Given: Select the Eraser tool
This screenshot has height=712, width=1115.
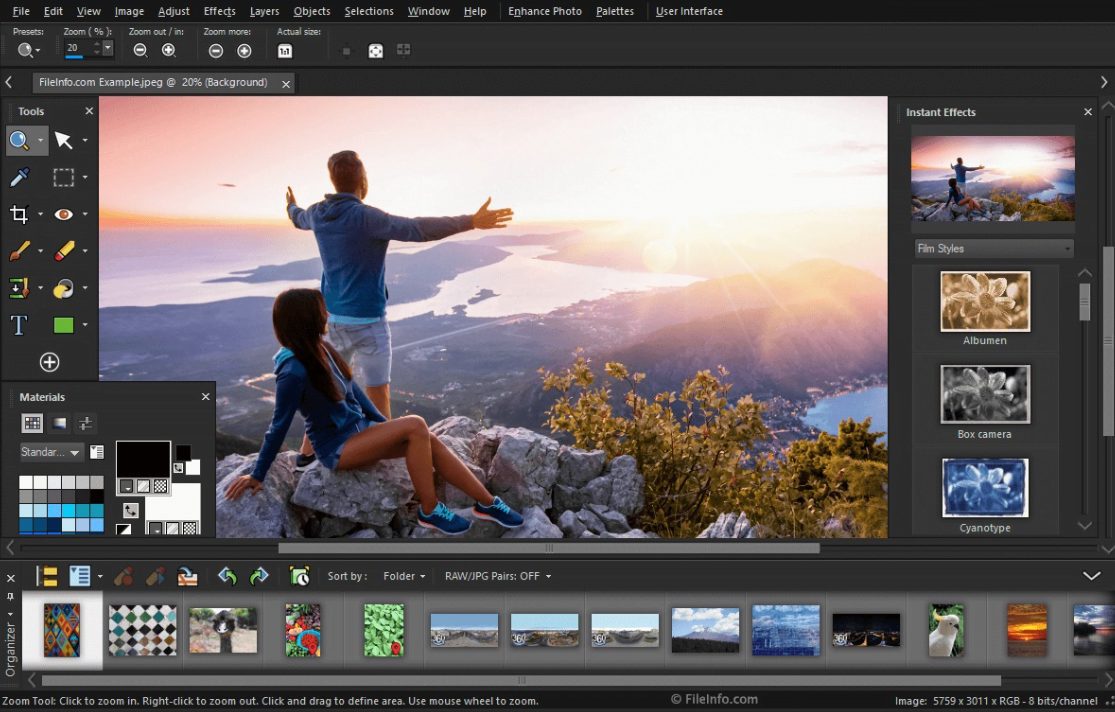Looking at the screenshot, I should (x=66, y=250).
